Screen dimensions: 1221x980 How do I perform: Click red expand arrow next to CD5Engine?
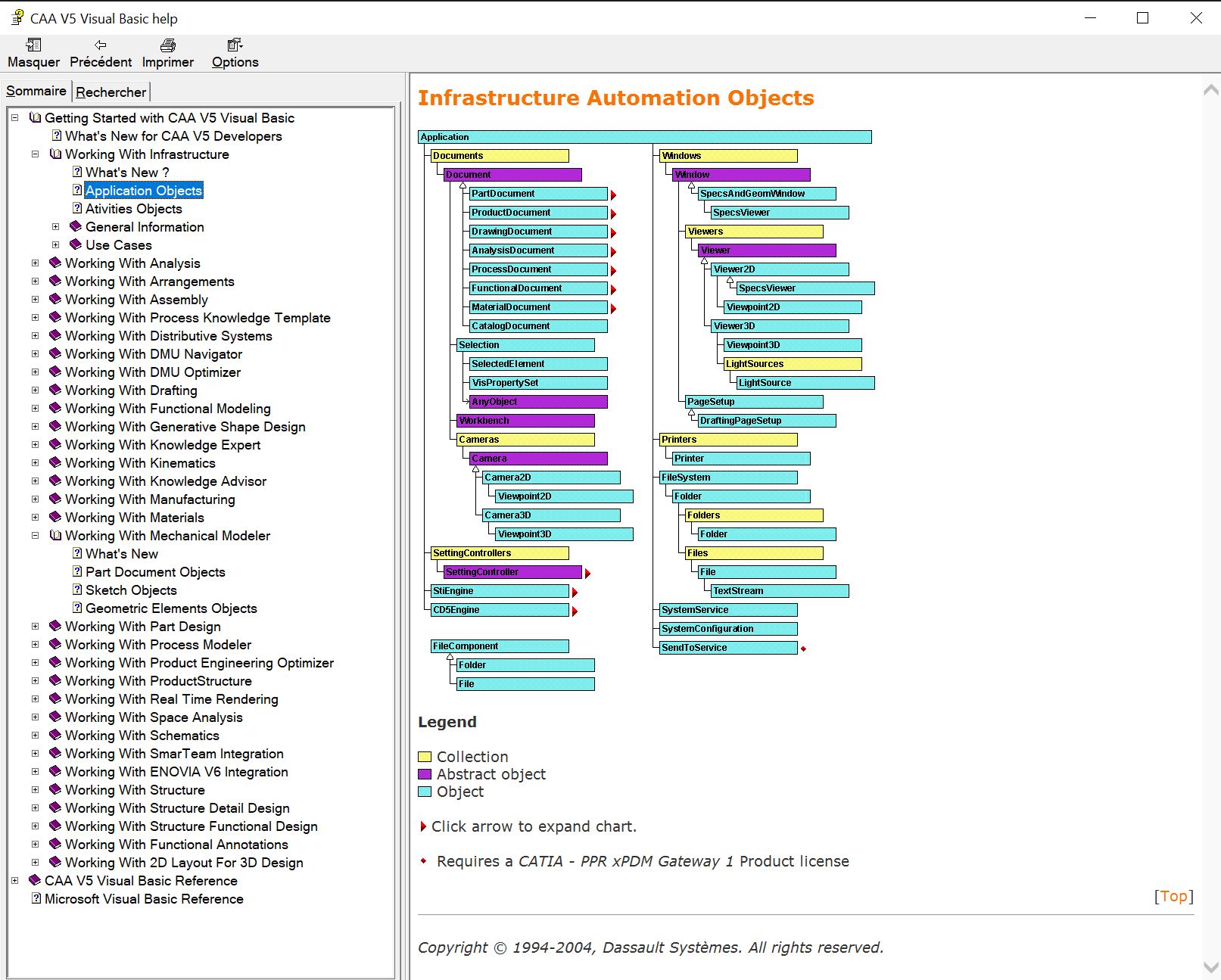(575, 611)
